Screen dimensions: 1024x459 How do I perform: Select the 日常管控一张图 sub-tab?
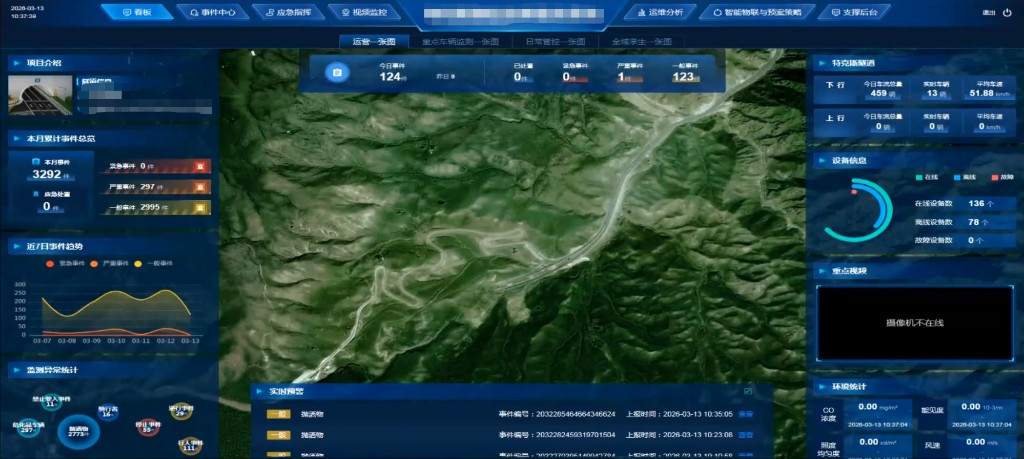[555, 41]
